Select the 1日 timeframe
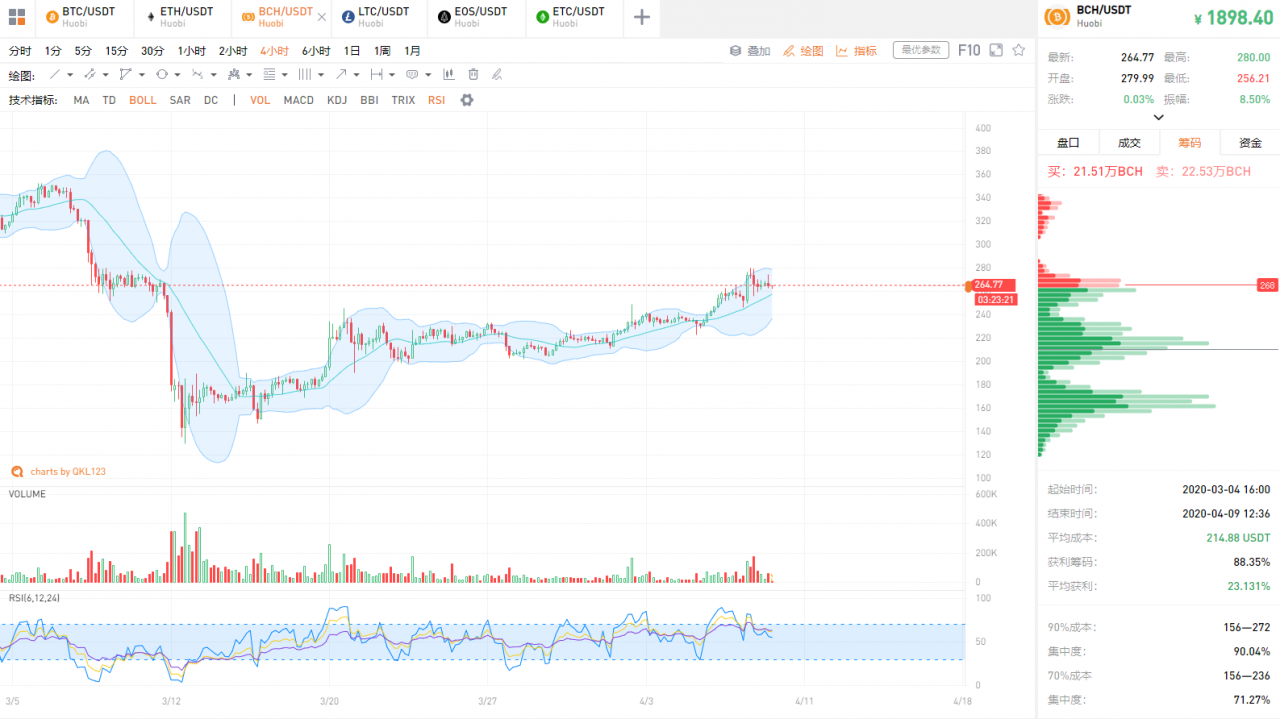The height and width of the screenshot is (719, 1280). 352,51
